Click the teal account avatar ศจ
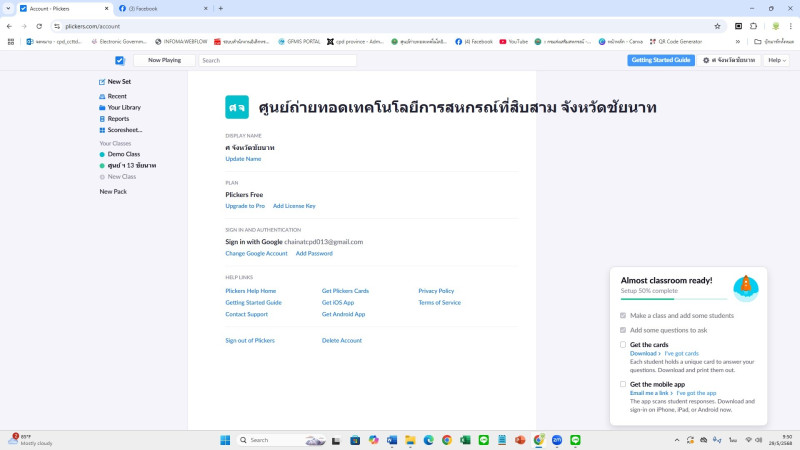800x450 pixels. coord(237,107)
